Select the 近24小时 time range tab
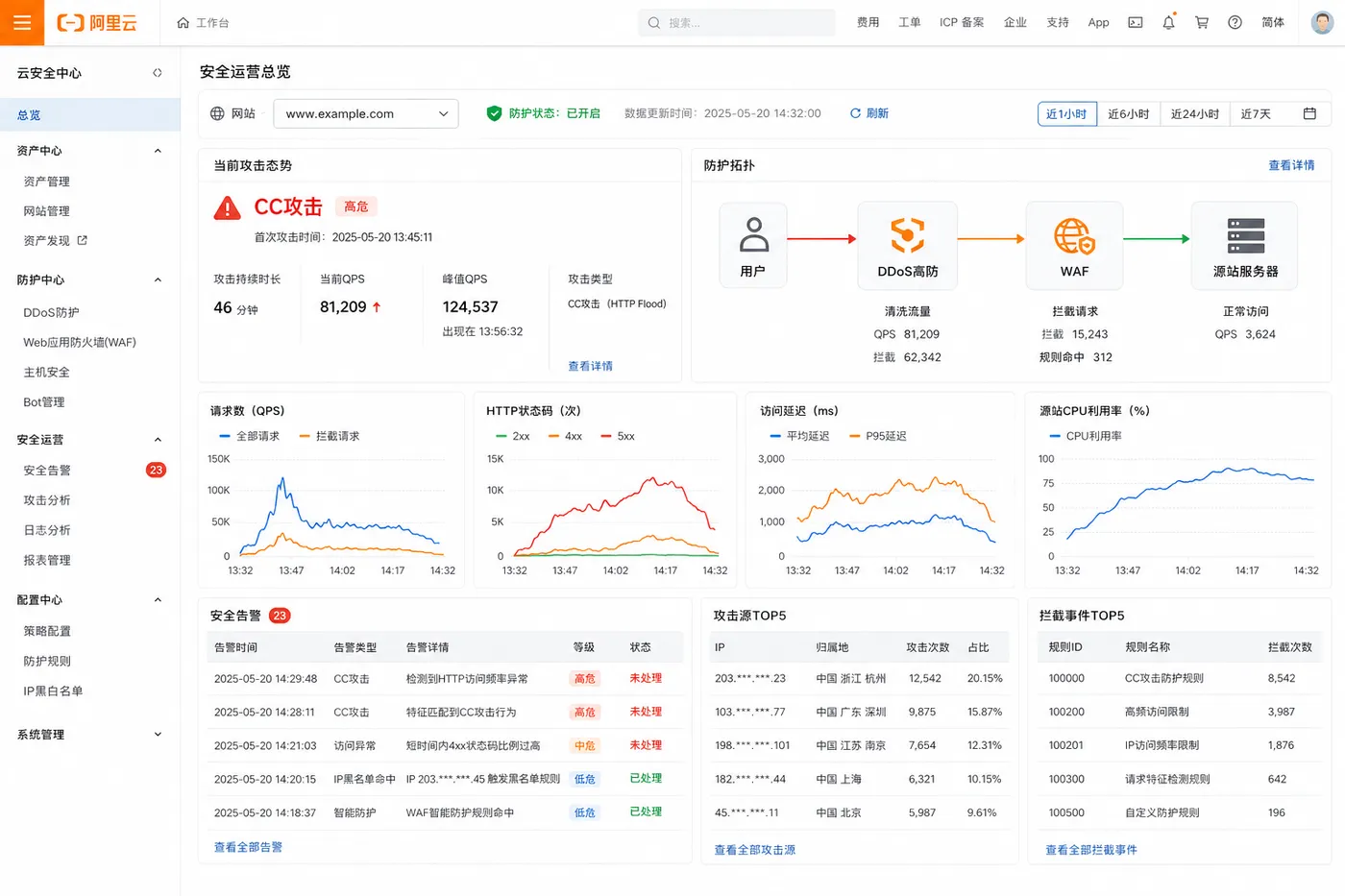The width and height of the screenshot is (1345, 896). pos(1194,113)
